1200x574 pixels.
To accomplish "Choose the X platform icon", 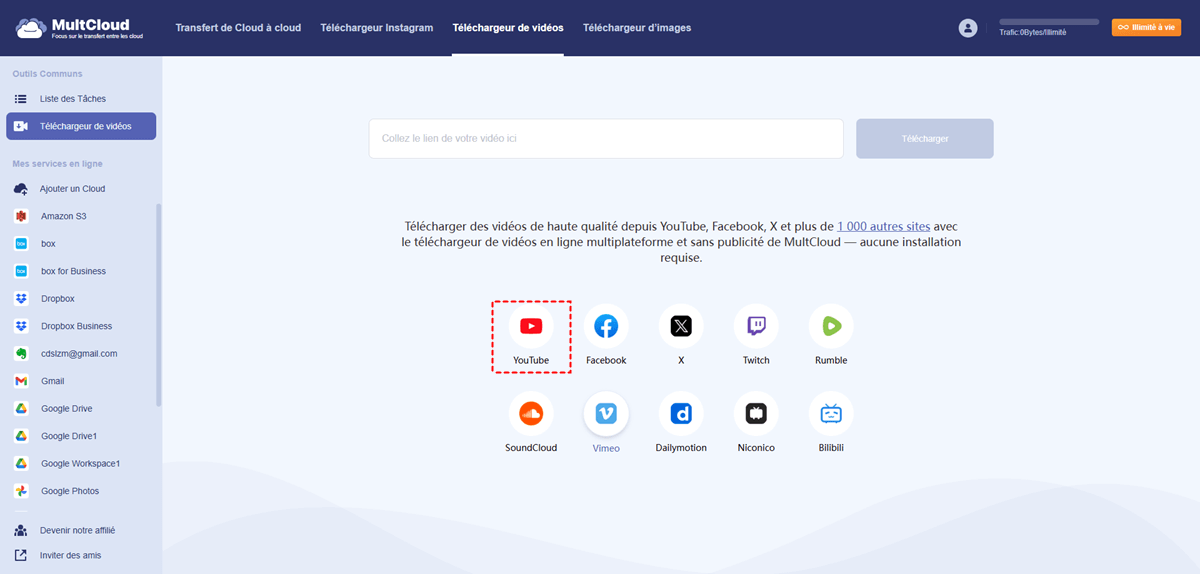I will tap(681, 326).
